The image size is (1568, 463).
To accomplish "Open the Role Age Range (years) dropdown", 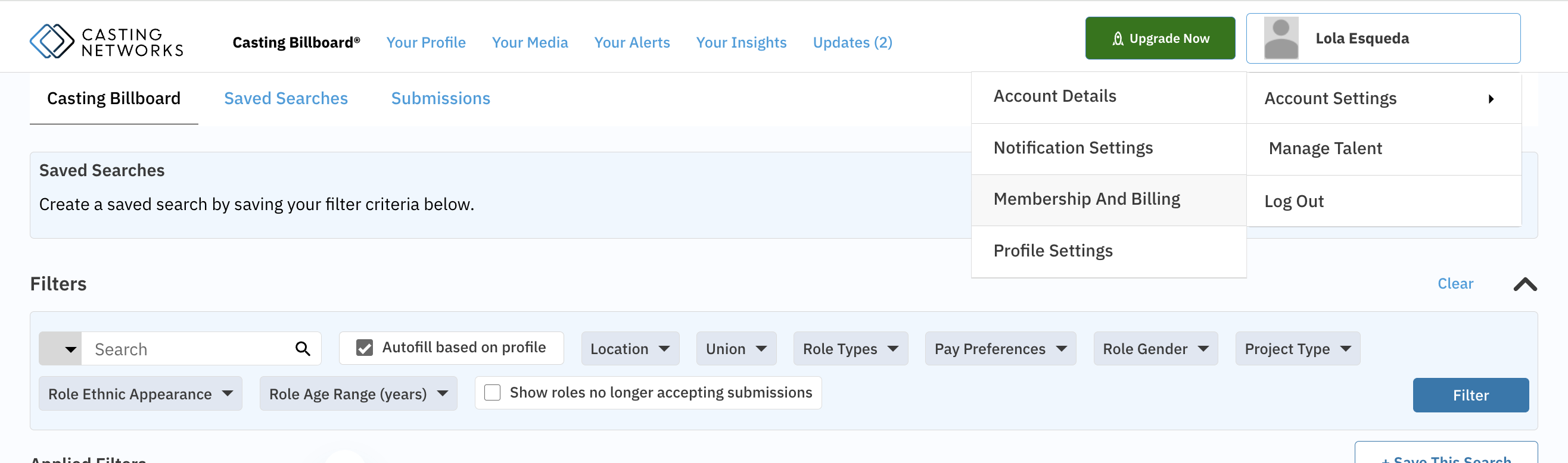I will click(358, 393).
